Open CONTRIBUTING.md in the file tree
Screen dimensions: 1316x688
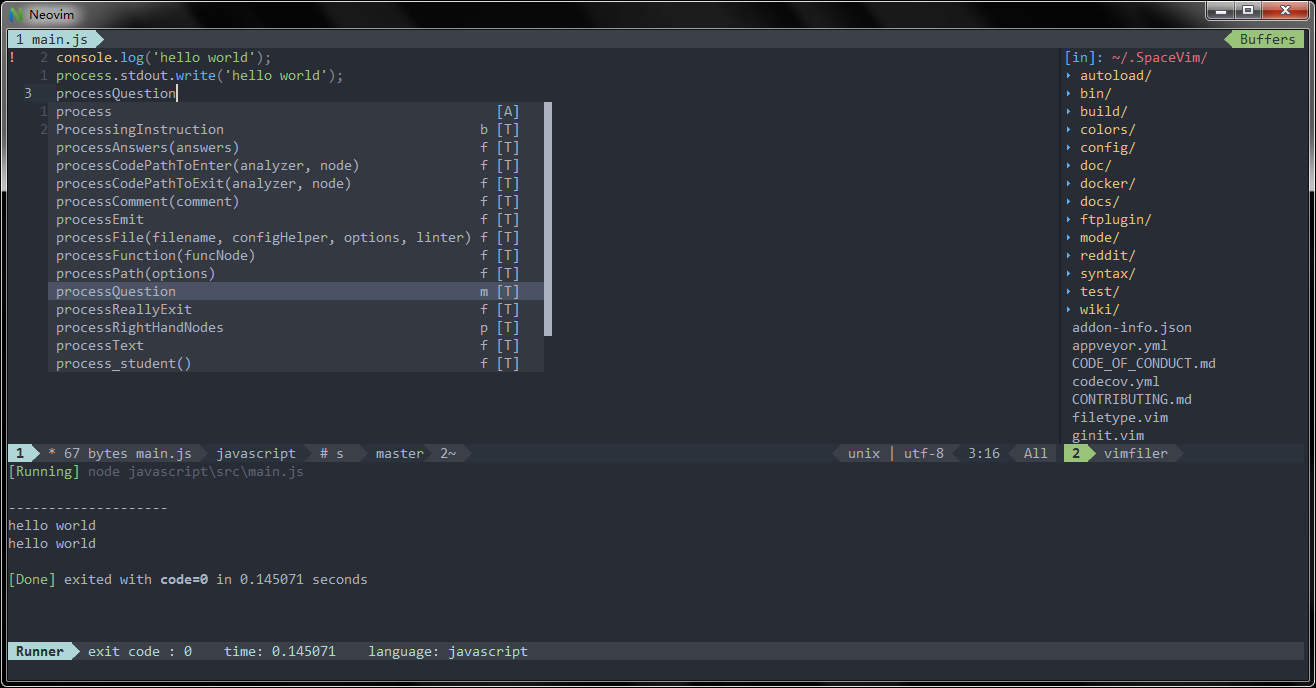[x=1131, y=400]
